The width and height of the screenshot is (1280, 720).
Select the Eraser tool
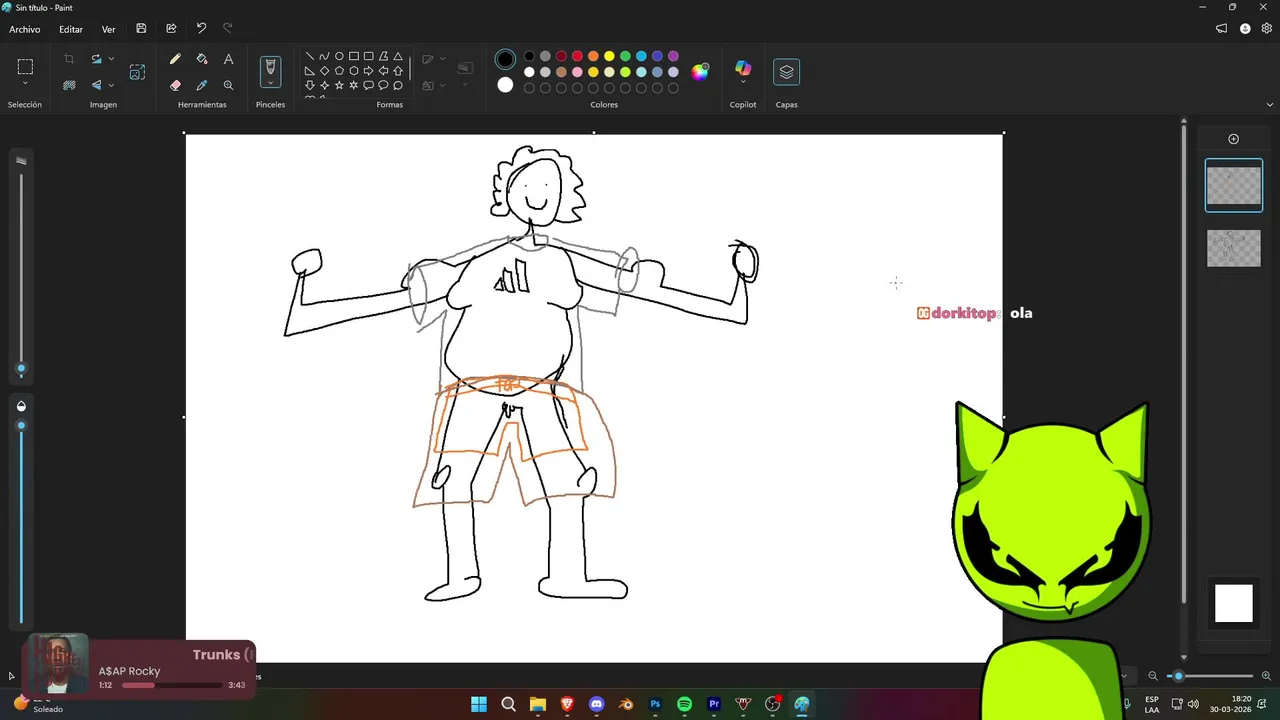[x=175, y=85]
